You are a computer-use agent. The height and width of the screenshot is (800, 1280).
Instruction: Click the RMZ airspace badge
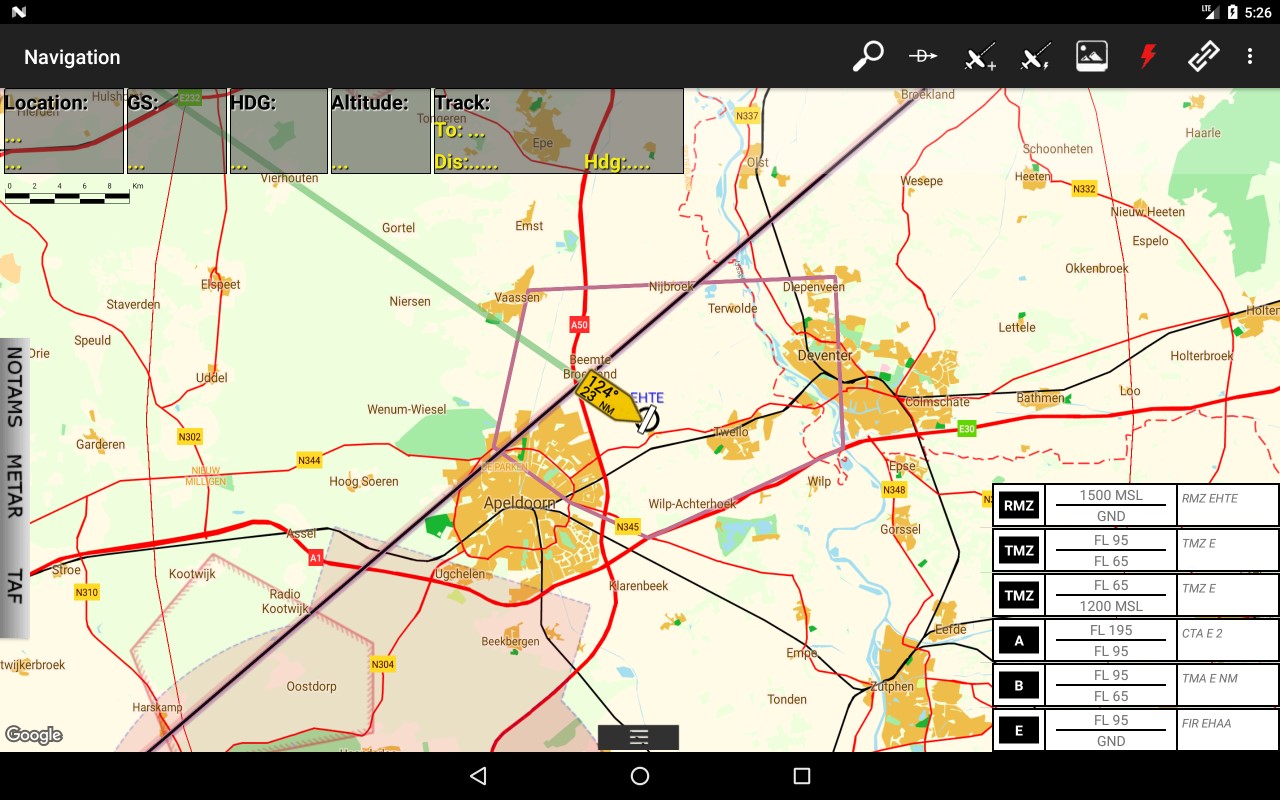(1017, 504)
